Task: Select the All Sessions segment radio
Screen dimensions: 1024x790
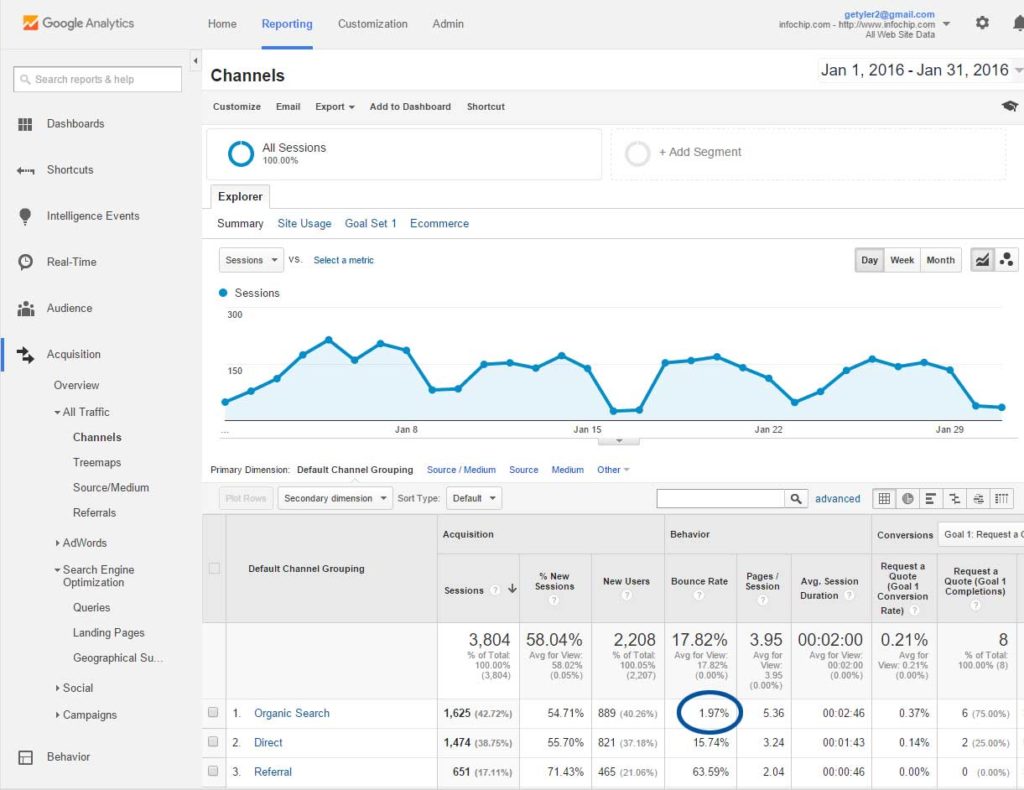Action: point(238,152)
